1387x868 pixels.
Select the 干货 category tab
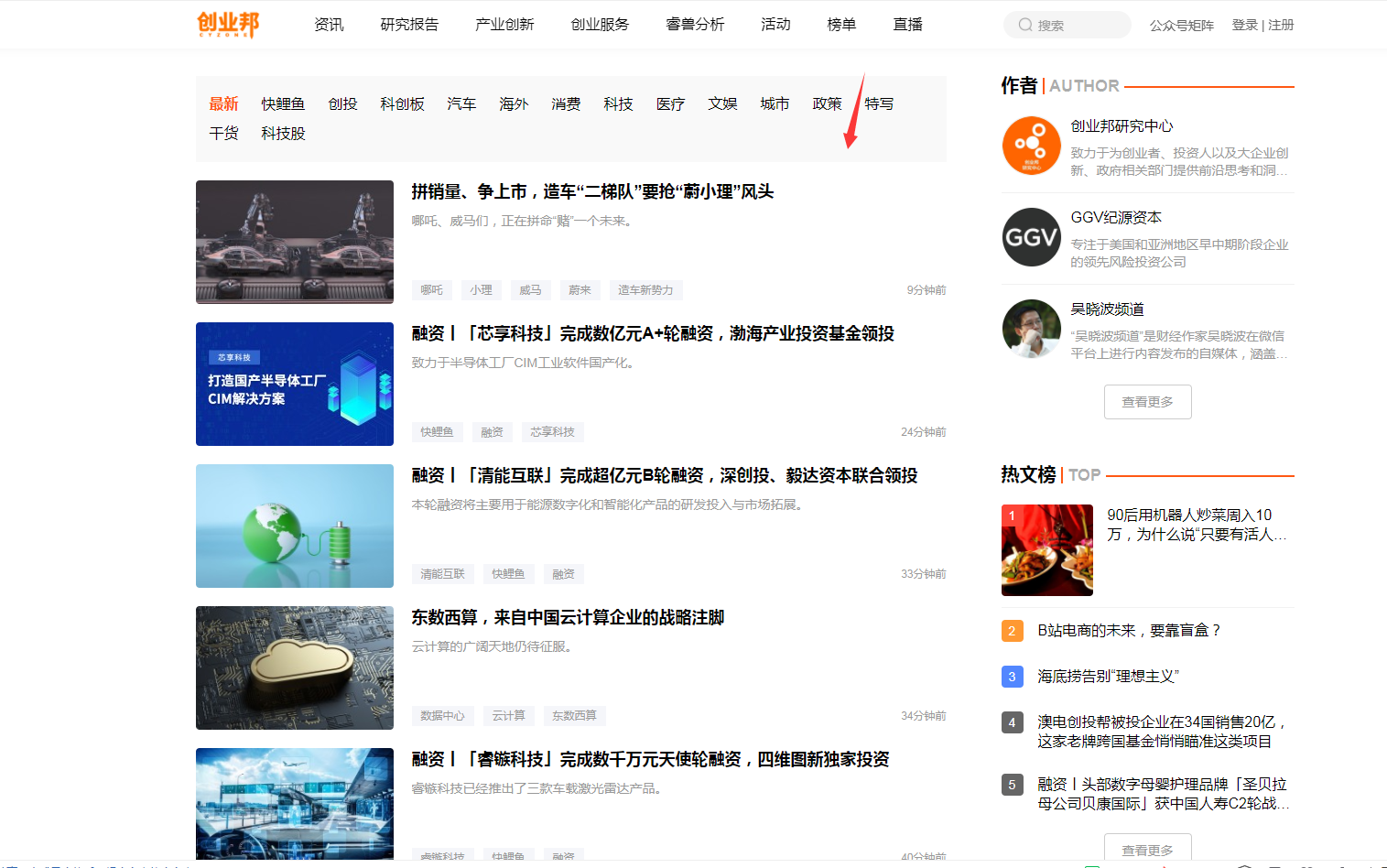pyautogui.click(x=223, y=134)
